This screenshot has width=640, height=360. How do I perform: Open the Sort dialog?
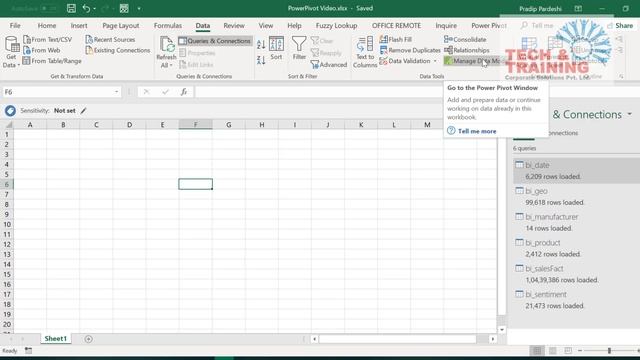276,48
